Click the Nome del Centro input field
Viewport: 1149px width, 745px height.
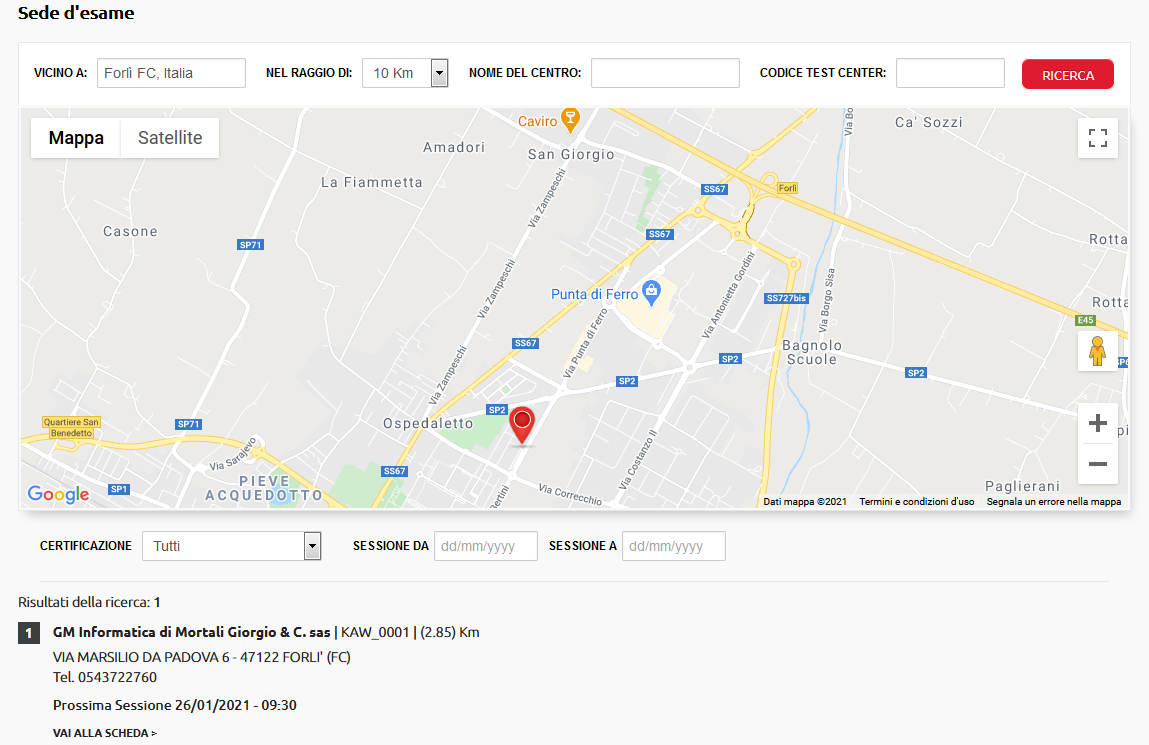(x=665, y=73)
